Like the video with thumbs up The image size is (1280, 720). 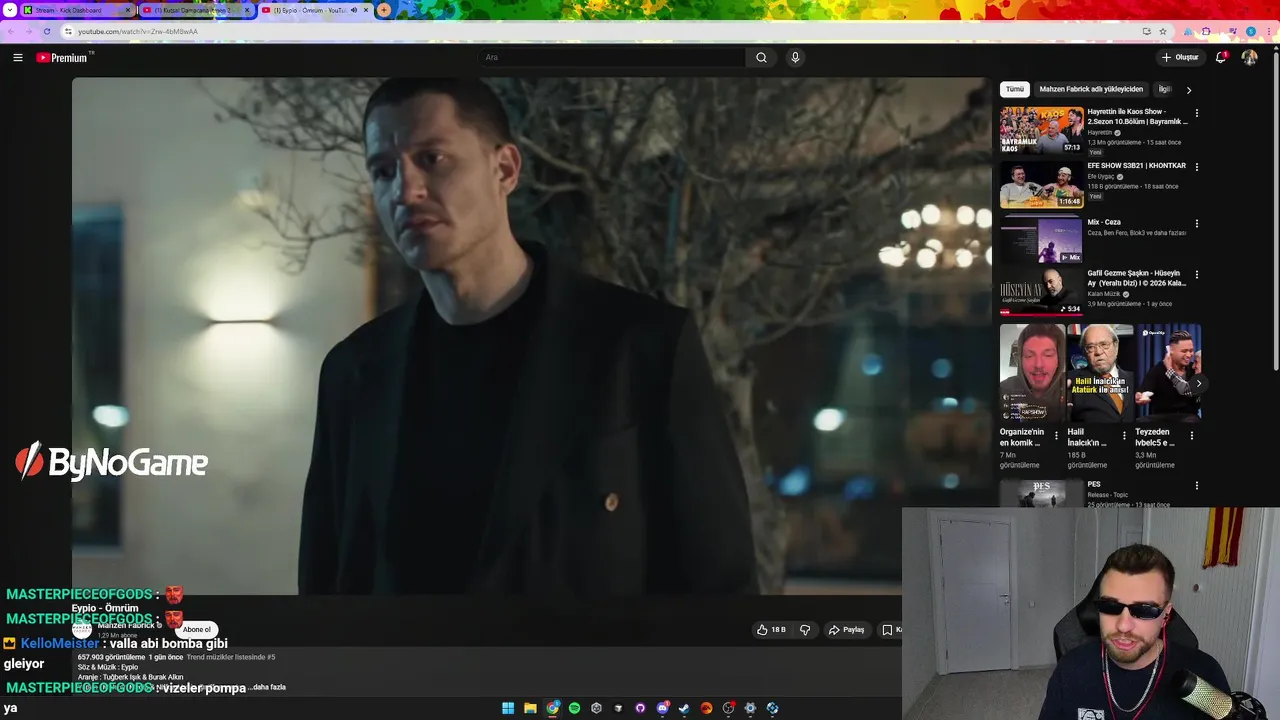tap(771, 630)
